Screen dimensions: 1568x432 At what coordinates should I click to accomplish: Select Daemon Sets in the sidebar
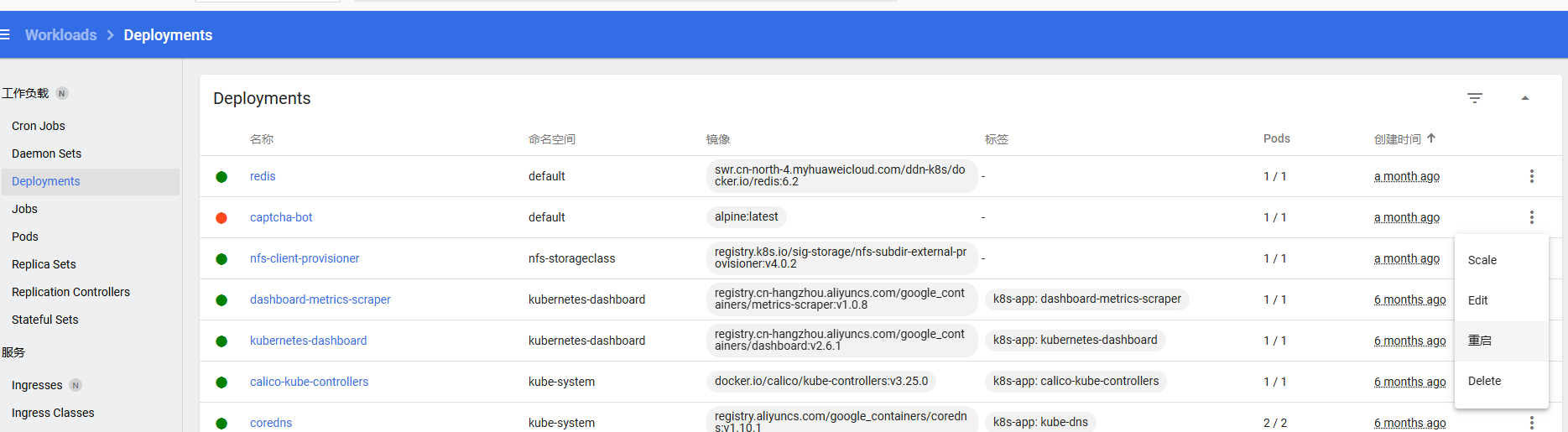(x=47, y=154)
